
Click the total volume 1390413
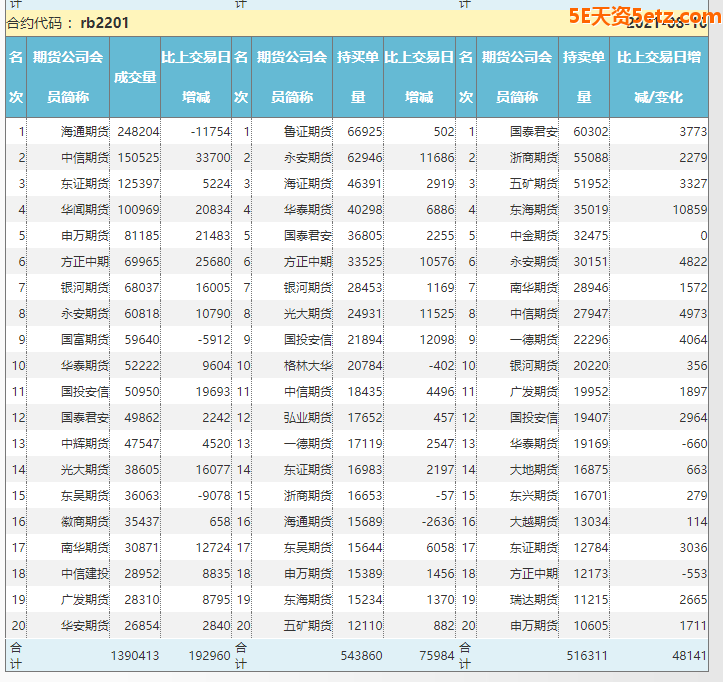134,655
